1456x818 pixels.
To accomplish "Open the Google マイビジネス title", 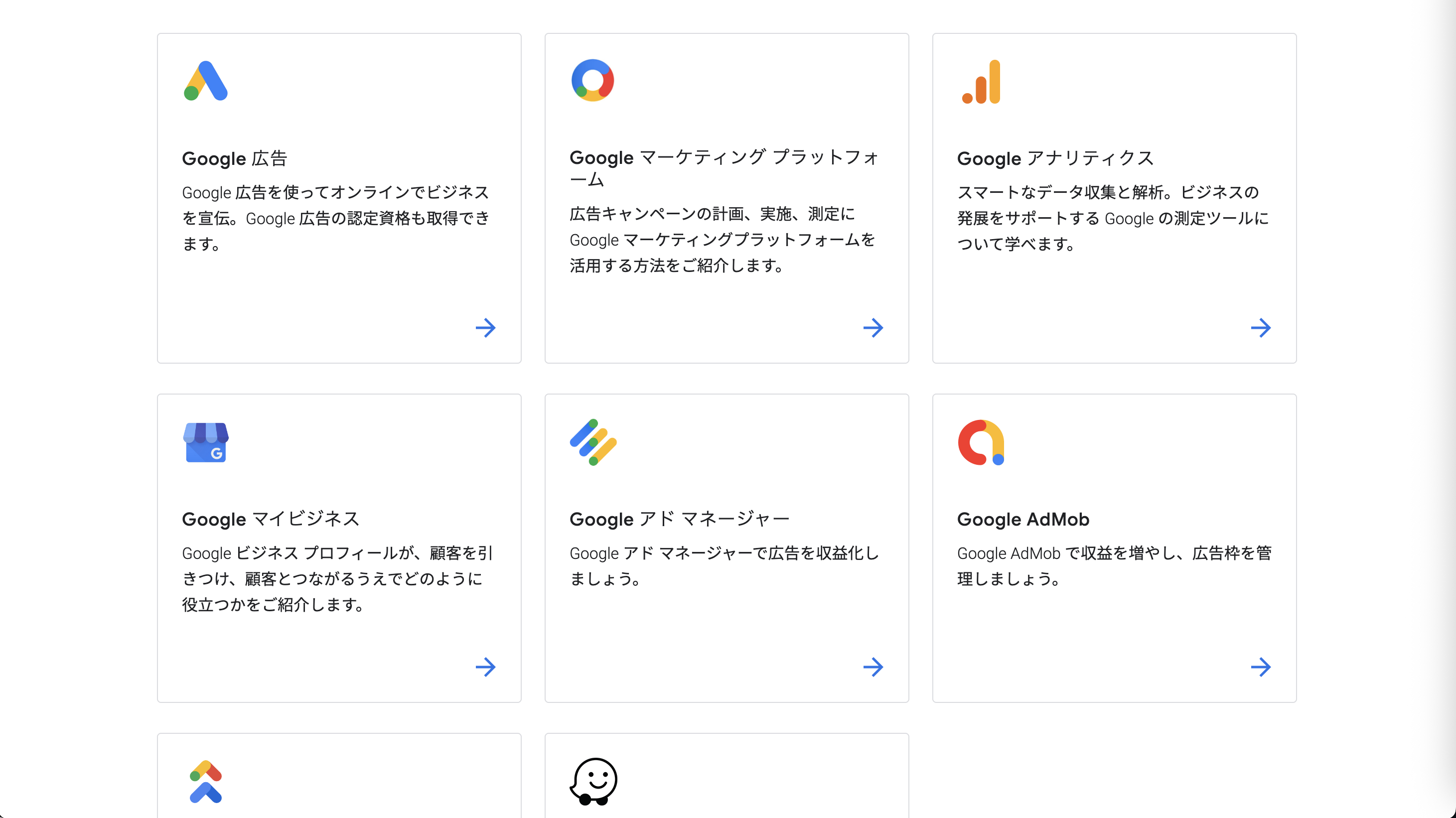I will click(270, 519).
